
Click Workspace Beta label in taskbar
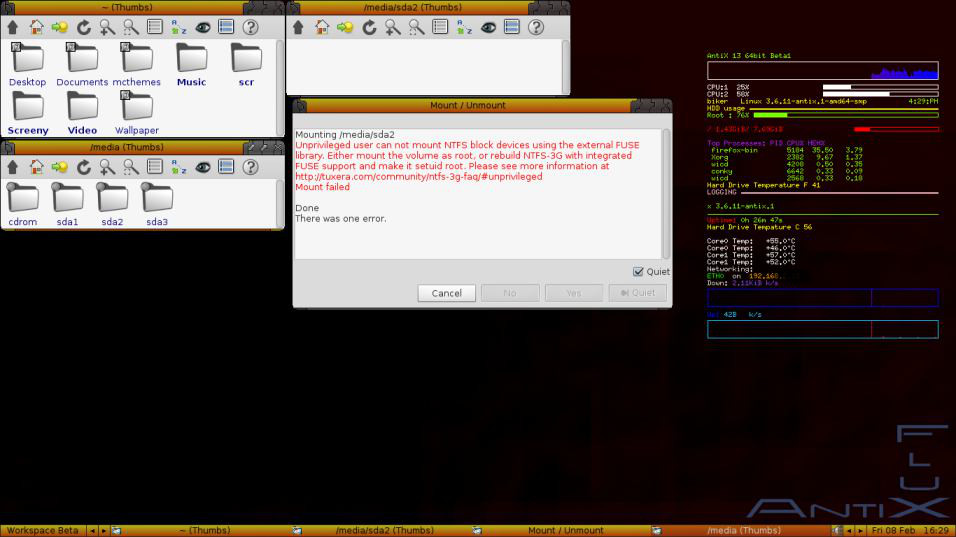(43, 530)
